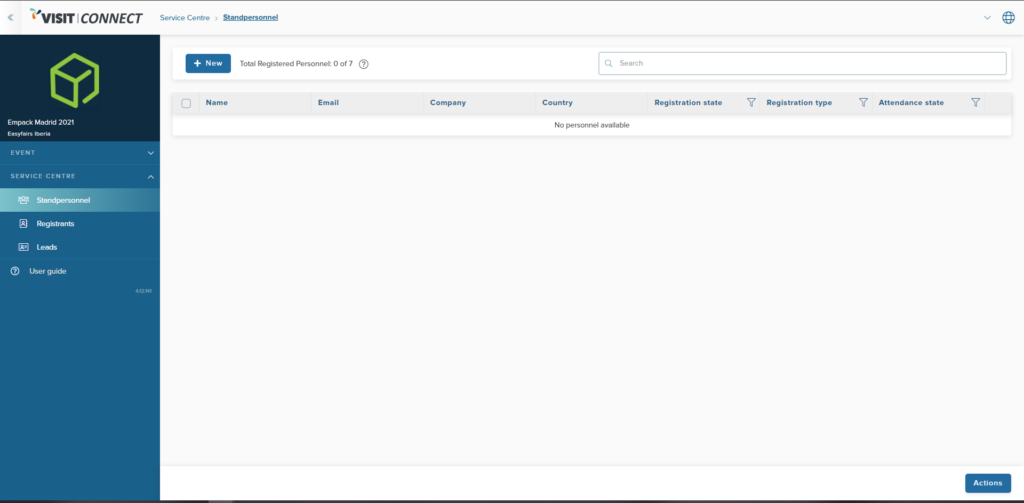This screenshot has width=1024, height=503.
Task: Open the User guide link
Action: 48,271
